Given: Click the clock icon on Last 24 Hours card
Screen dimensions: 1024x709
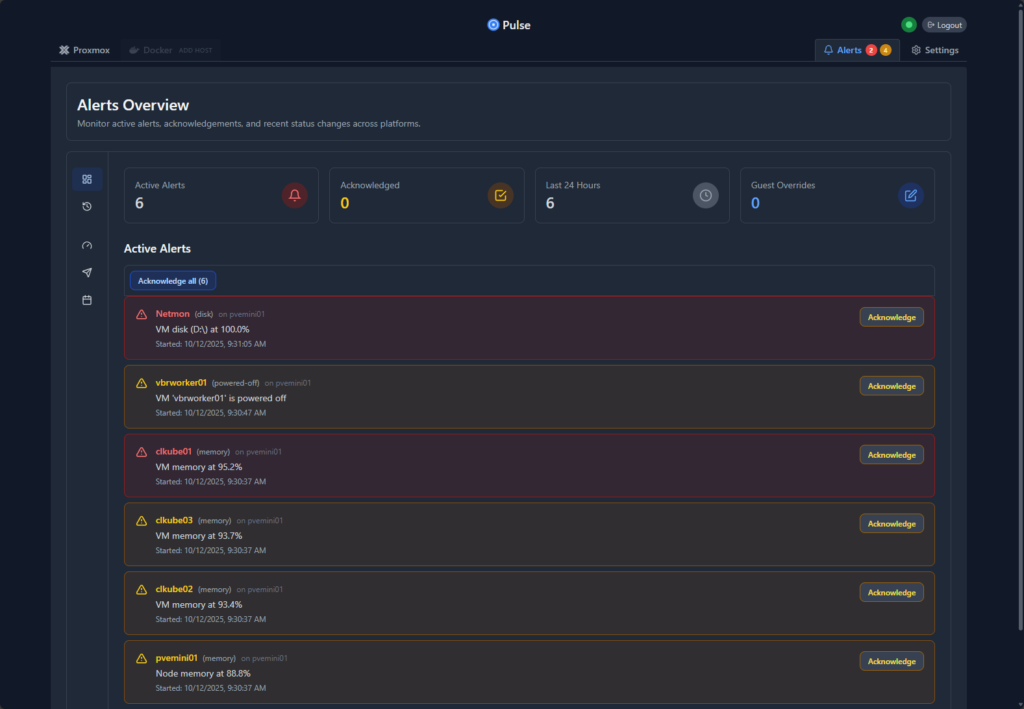Looking at the screenshot, I should click(705, 195).
